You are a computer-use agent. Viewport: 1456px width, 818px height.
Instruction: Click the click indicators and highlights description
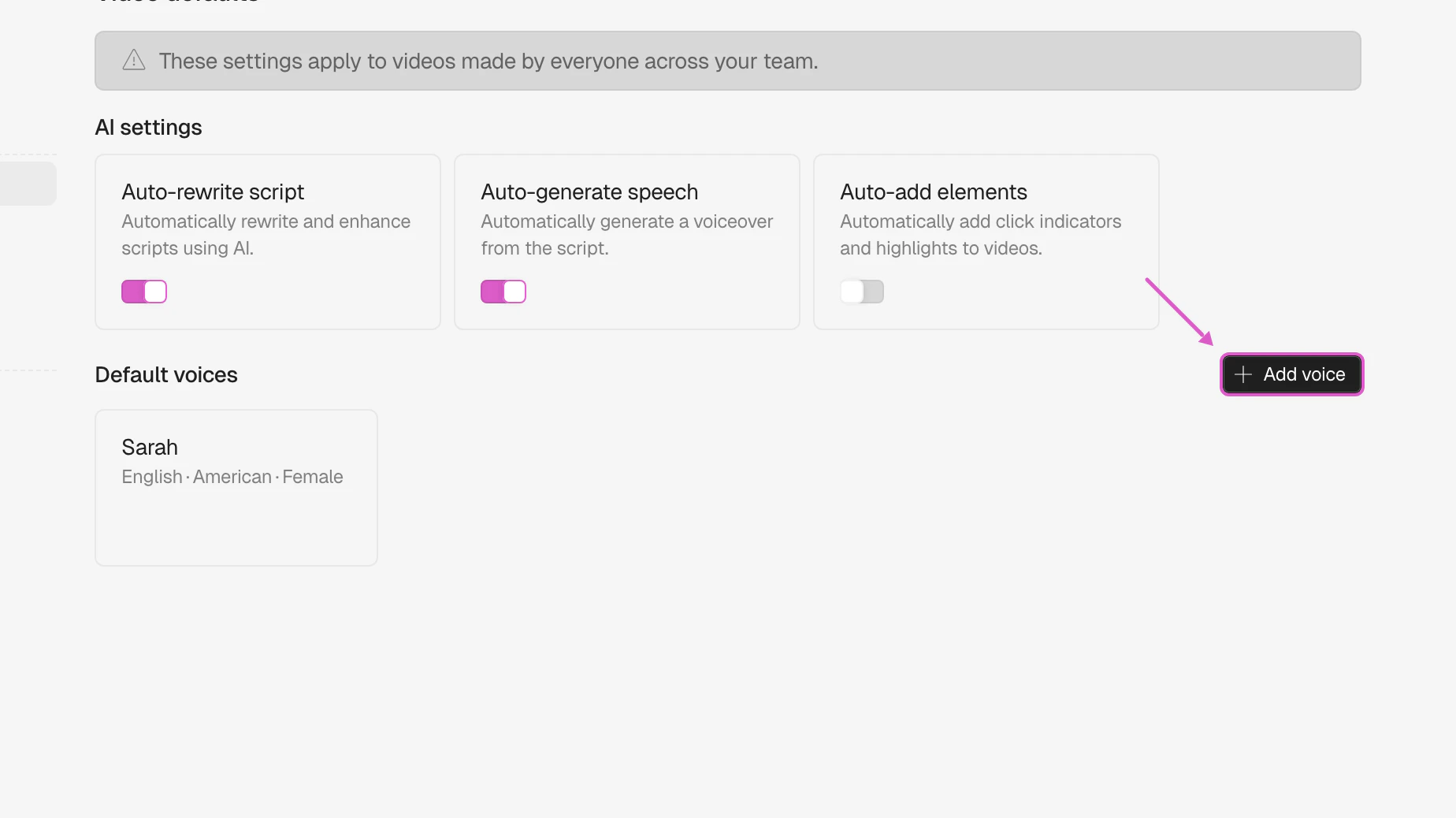point(980,235)
